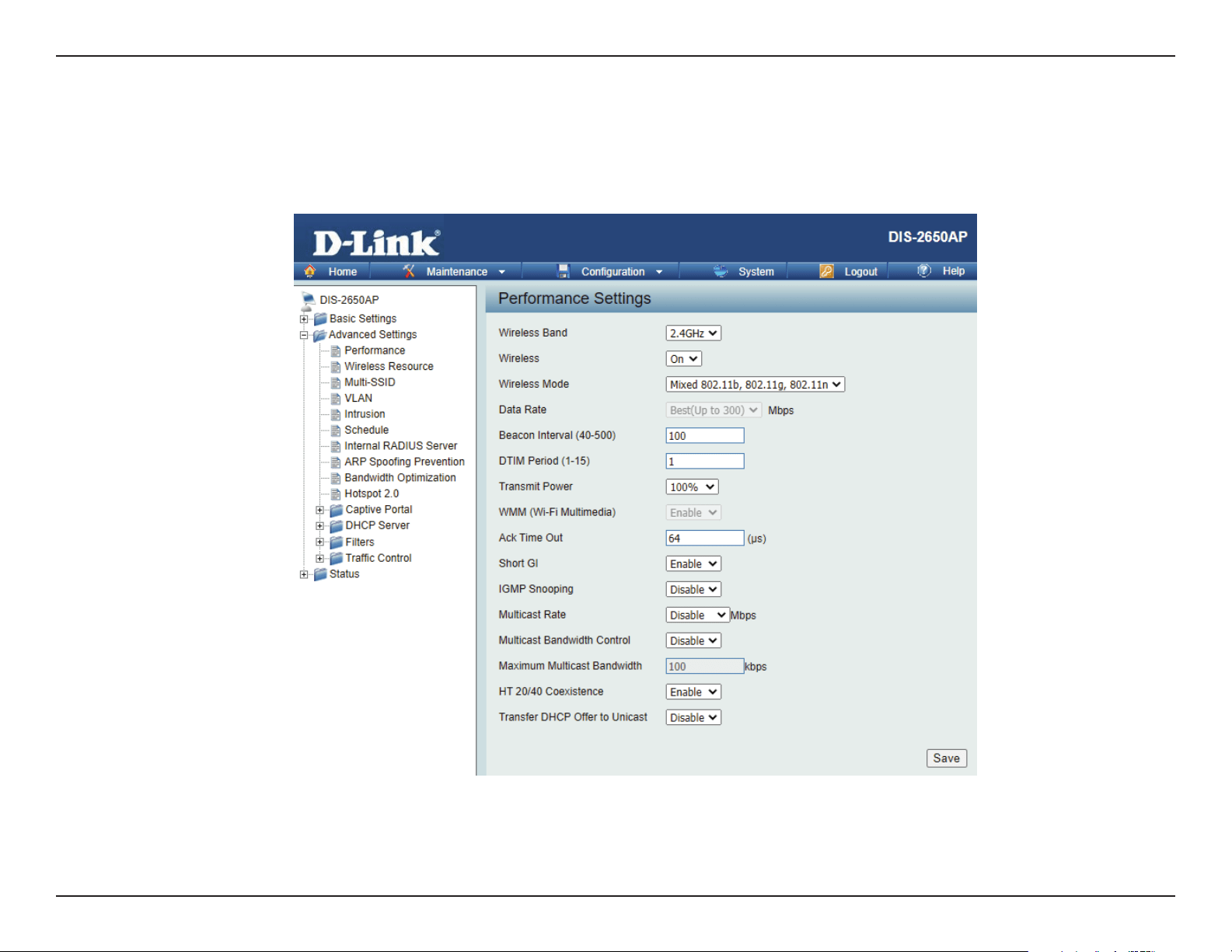This screenshot has height=952, width=1232.
Task: Click the Status folder icon
Action: click(x=320, y=574)
